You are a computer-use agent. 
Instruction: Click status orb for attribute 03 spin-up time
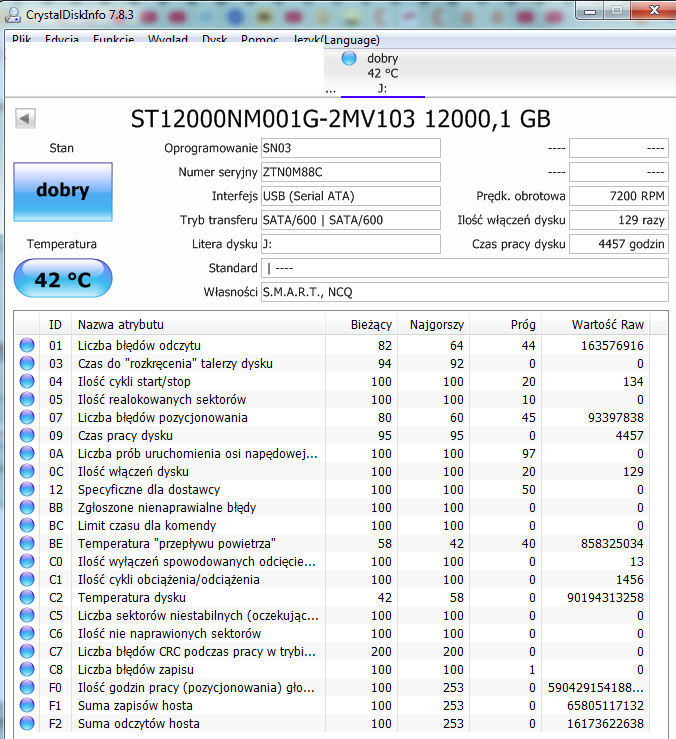pos(27,363)
